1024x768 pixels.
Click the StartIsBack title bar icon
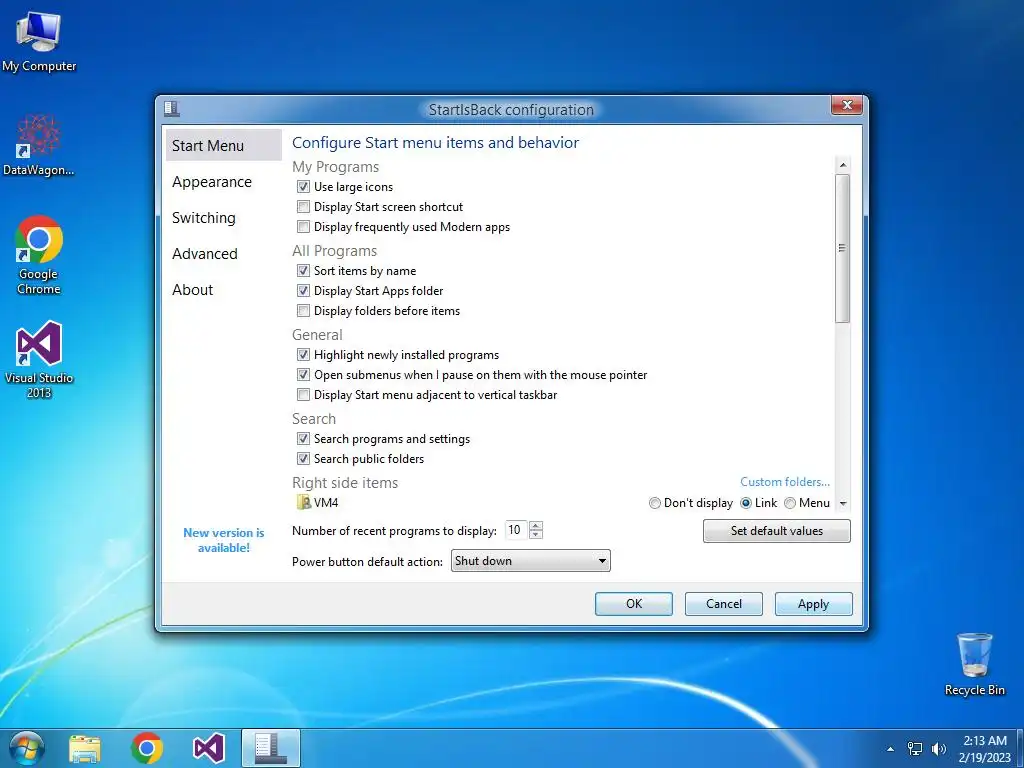(x=172, y=108)
